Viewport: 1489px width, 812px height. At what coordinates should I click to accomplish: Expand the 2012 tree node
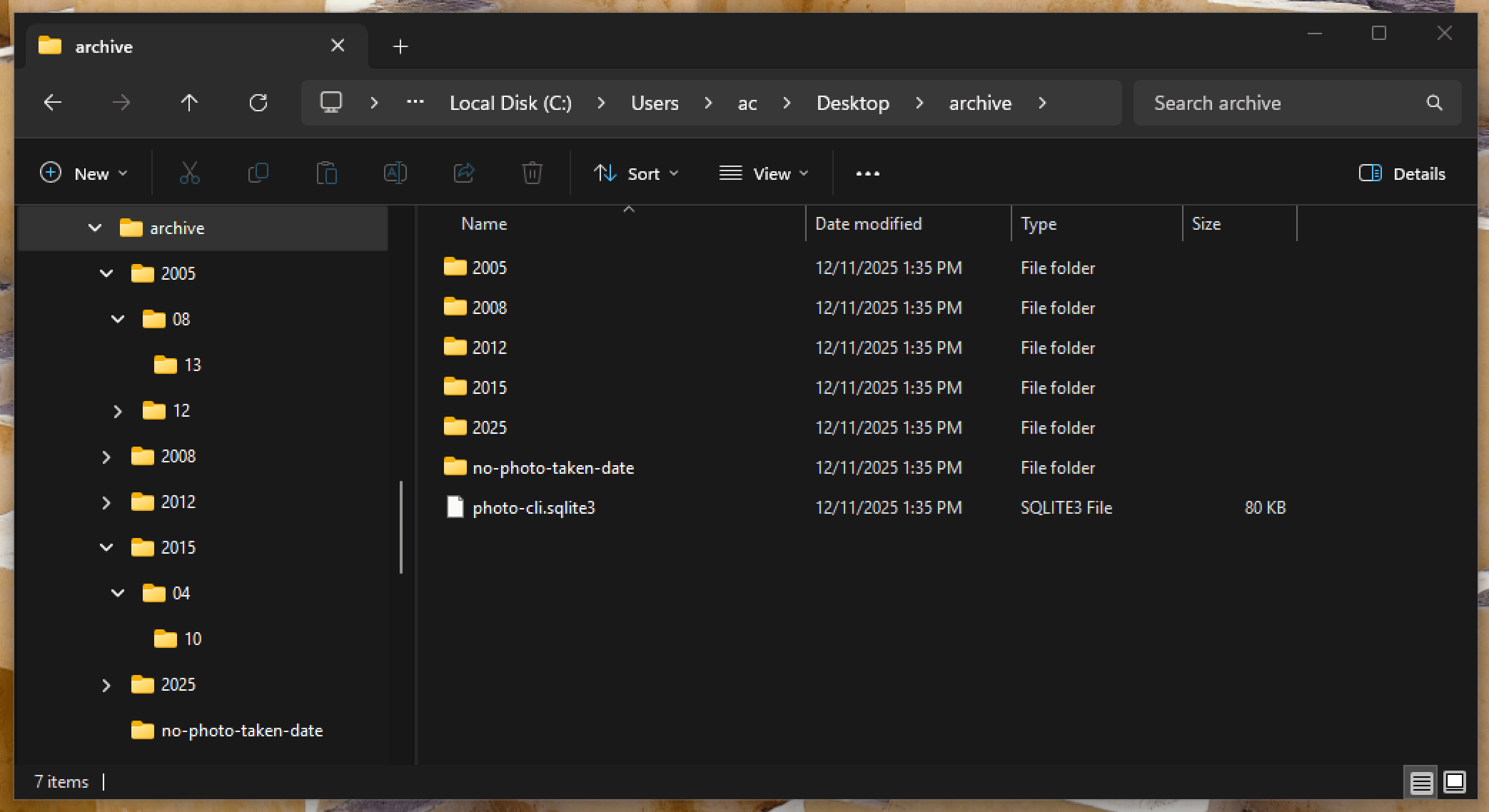pos(106,502)
